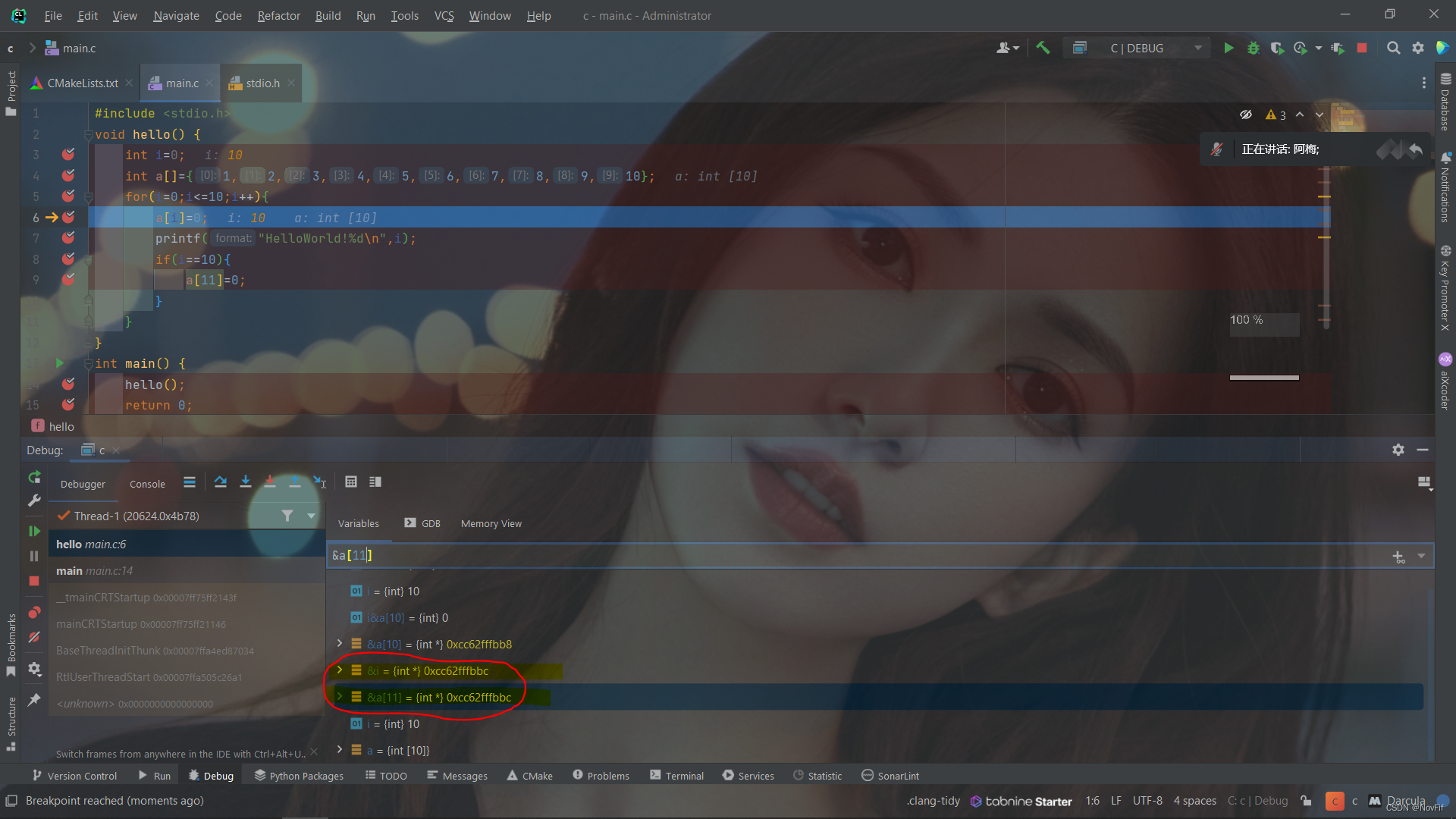Open the Thread-1 selector dropdown
Viewport: 1456px width, 819px height.
point(311,516)
